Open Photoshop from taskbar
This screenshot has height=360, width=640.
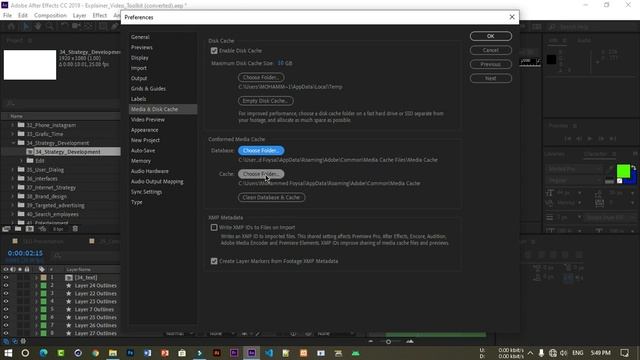(130, 353)
